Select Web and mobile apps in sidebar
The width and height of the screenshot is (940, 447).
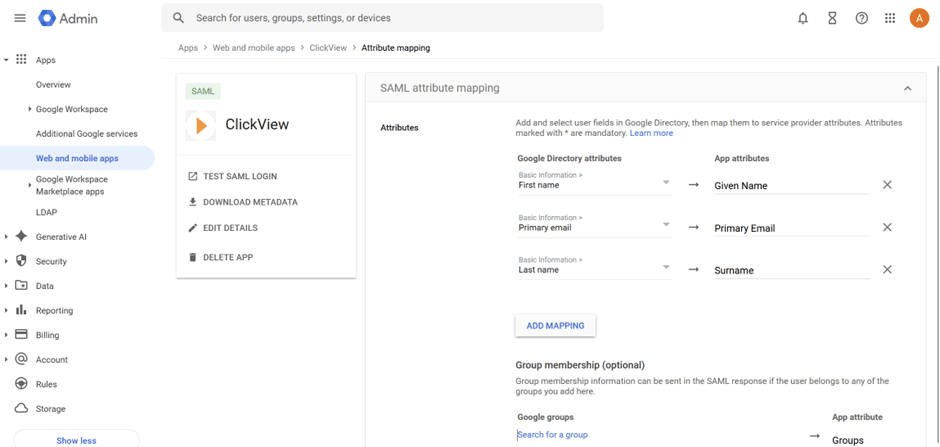(77, 158)
